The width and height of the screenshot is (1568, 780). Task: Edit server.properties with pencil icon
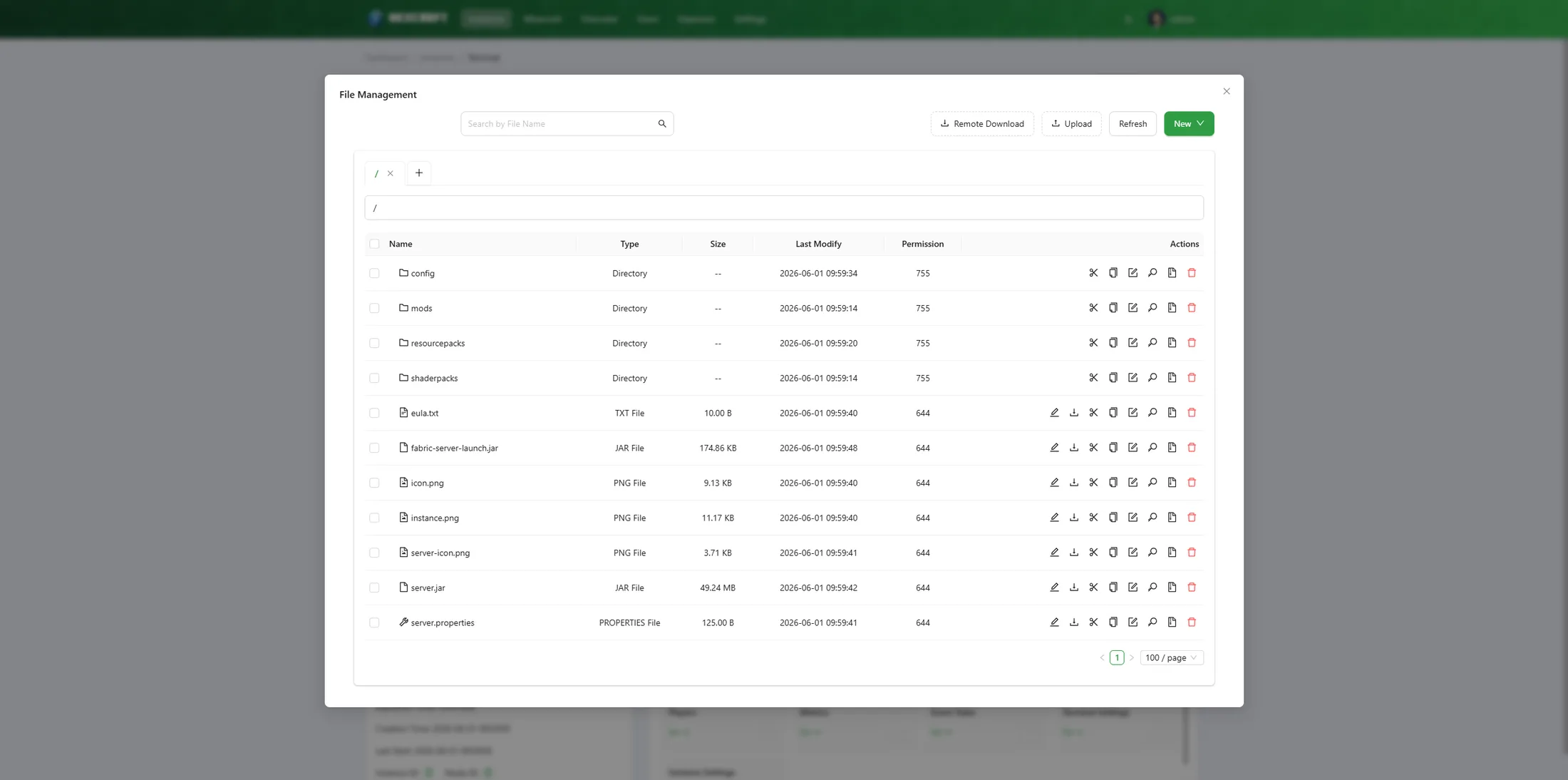1054,622
